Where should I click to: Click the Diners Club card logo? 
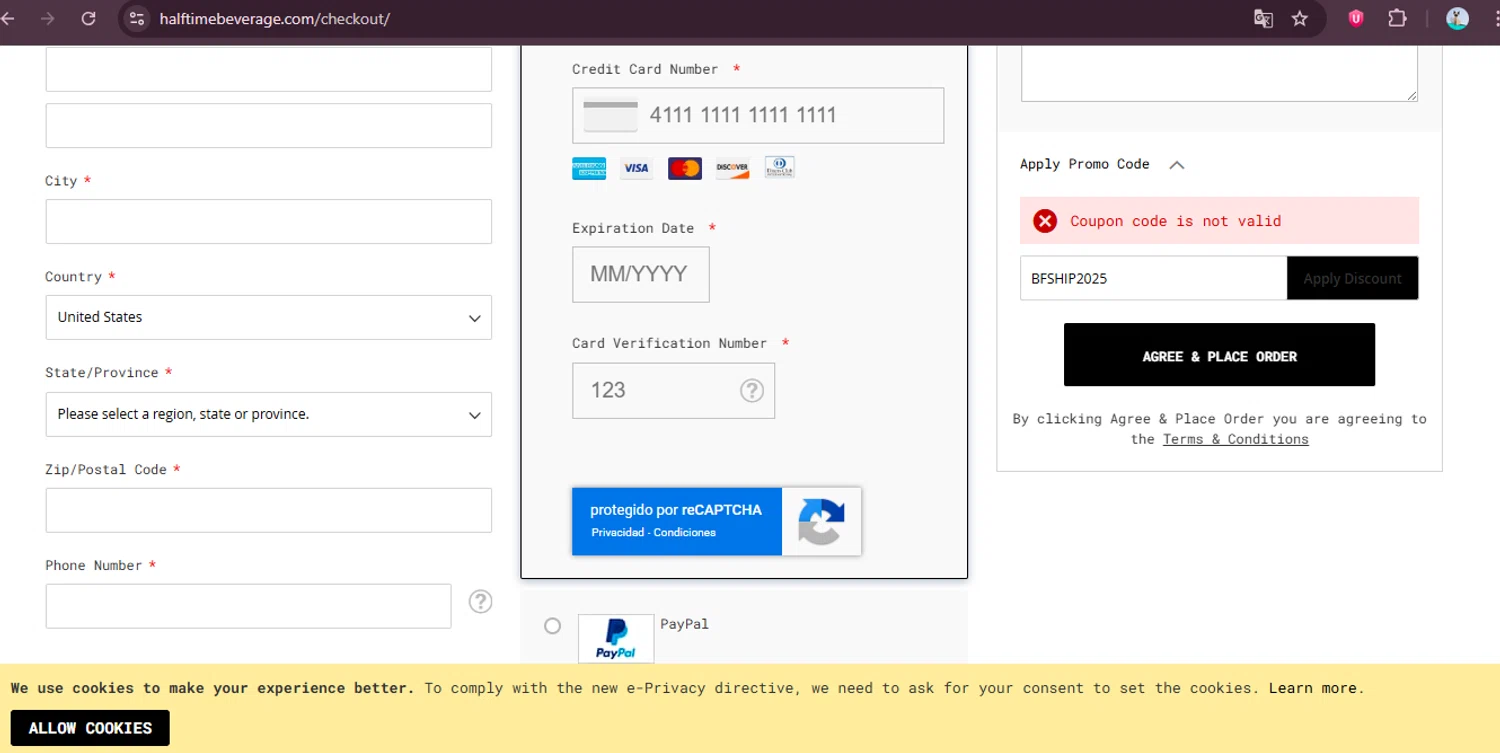[x=780, y=167]
